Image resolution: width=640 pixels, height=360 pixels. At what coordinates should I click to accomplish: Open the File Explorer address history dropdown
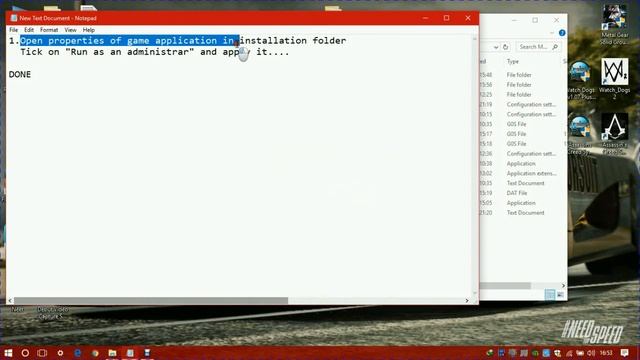click(x=496, y=47)
